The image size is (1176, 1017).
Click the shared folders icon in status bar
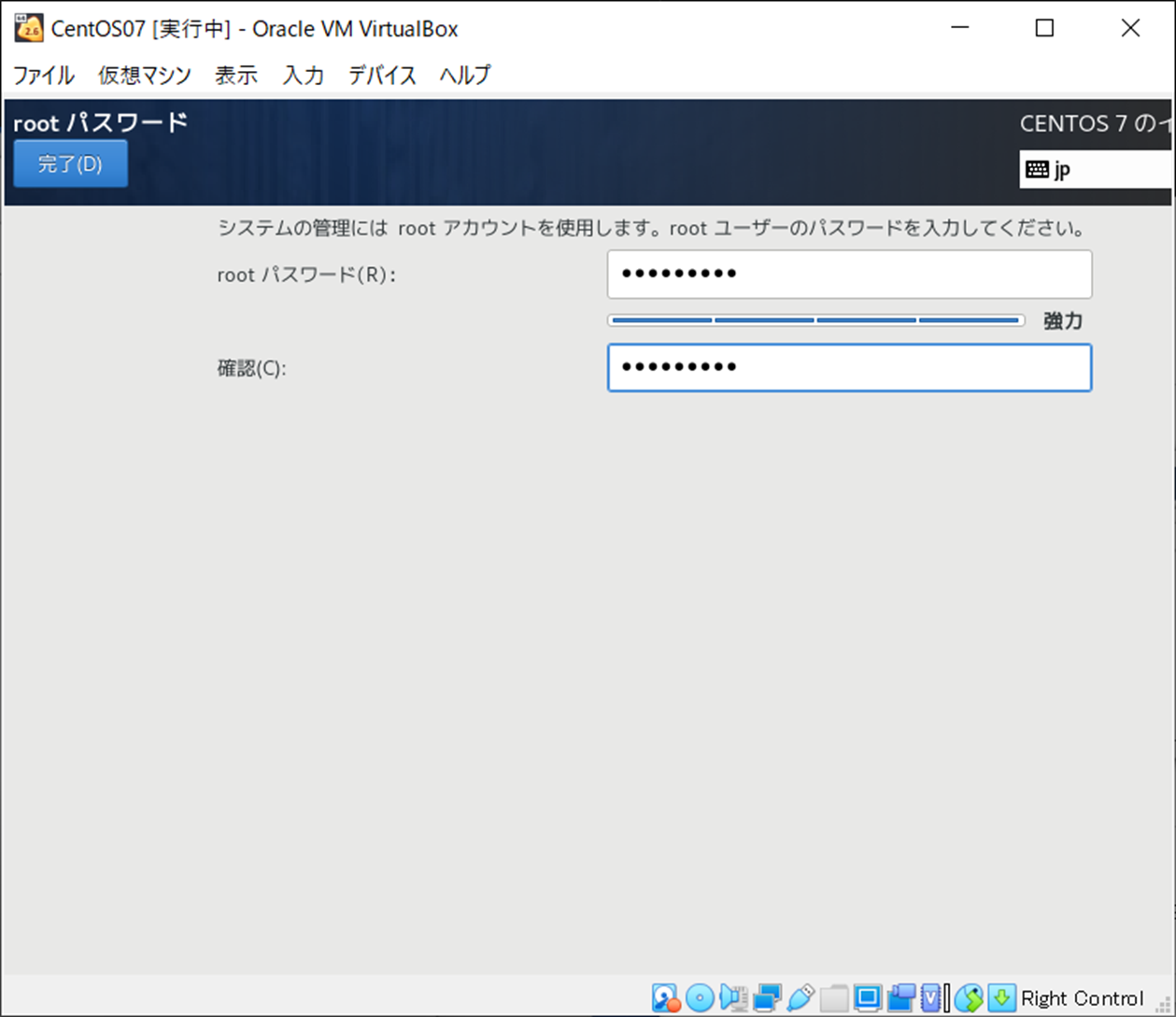[834, 998]
